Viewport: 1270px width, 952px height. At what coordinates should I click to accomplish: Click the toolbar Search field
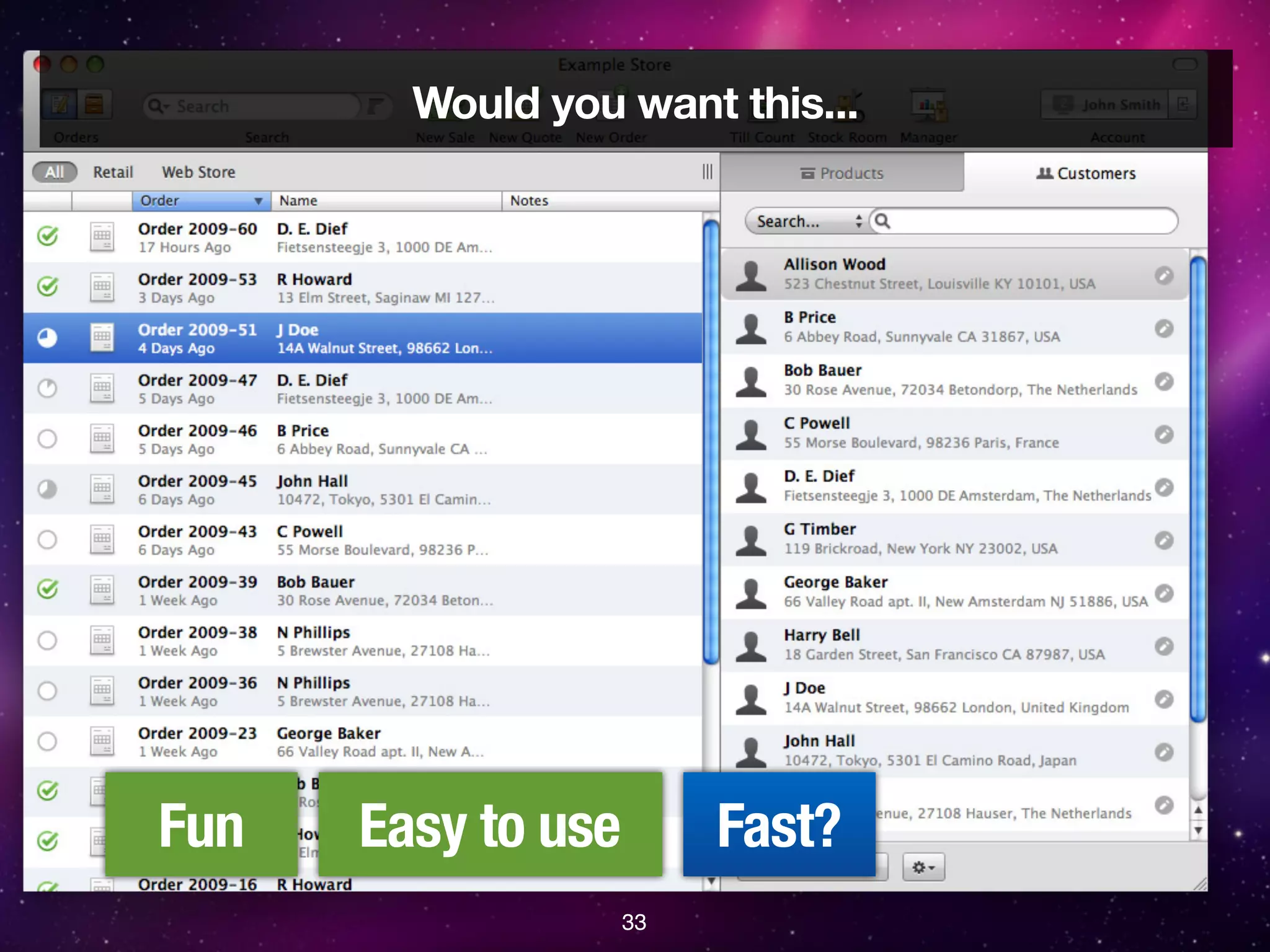(251, 106)
